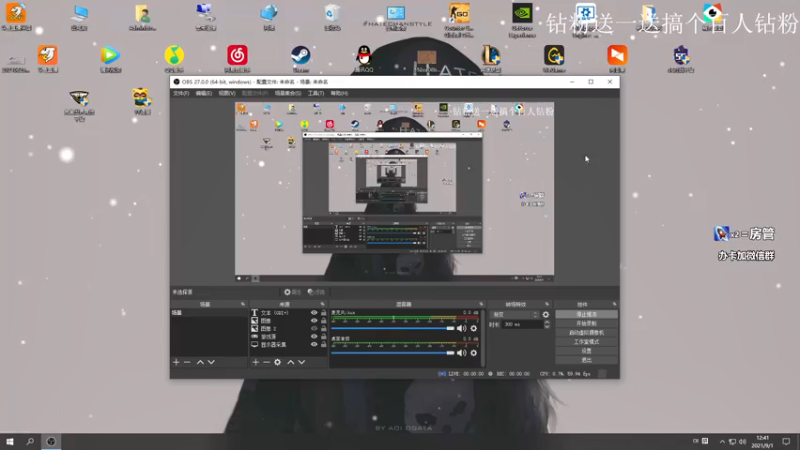Open the Recycle Bin desktop icon
Screen dimensions: 800x450
coord(332,17)
